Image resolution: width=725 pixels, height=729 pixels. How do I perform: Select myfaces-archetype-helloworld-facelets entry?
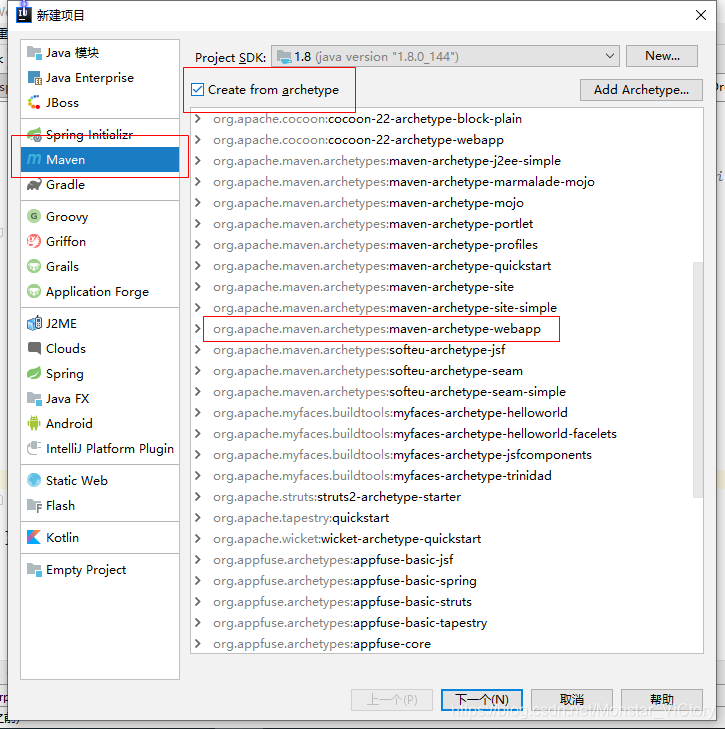pos(415,434)
